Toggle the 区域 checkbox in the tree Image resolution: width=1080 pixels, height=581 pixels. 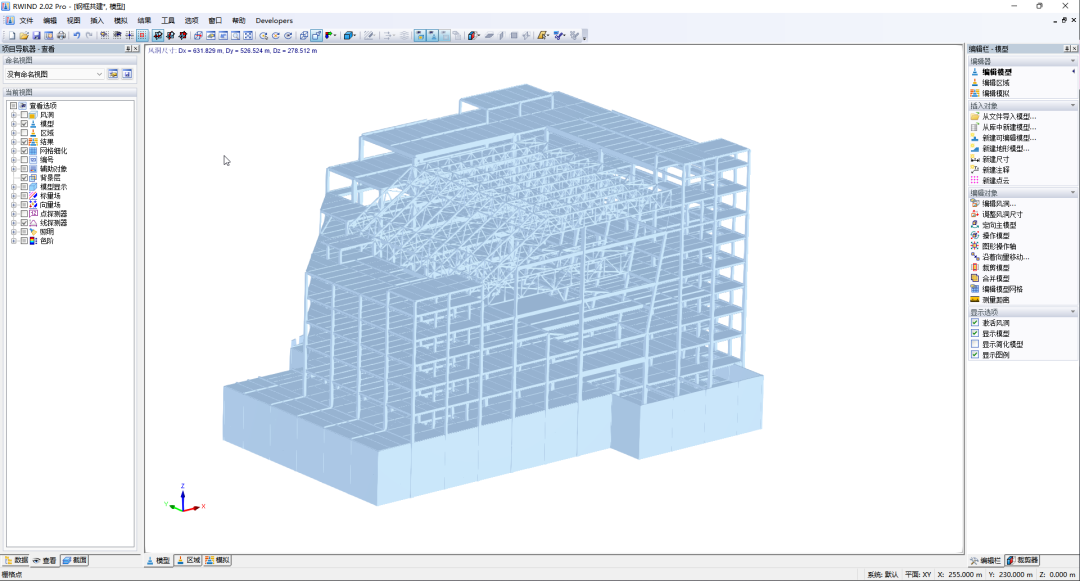tap(24, 133)
